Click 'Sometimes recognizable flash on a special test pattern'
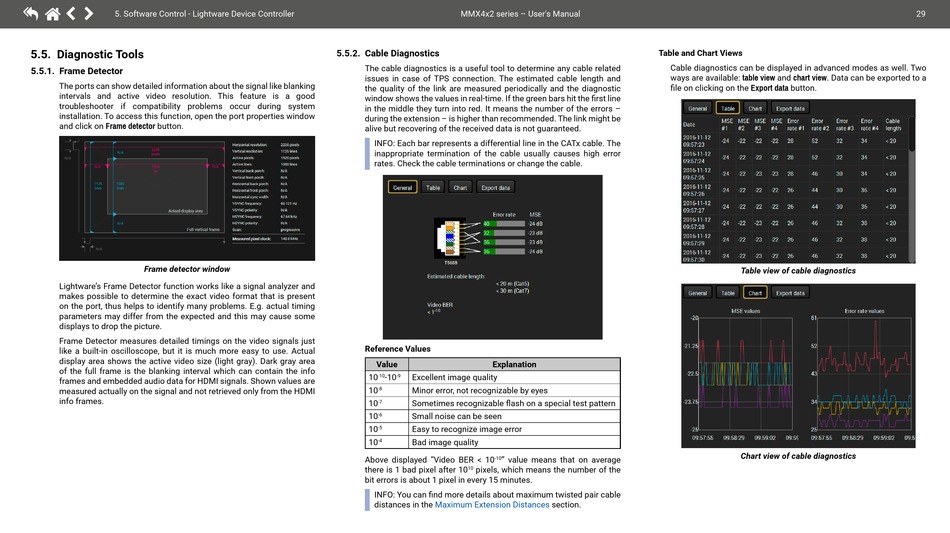This screenshot has height=533, width=950. [x=513, y=403]
